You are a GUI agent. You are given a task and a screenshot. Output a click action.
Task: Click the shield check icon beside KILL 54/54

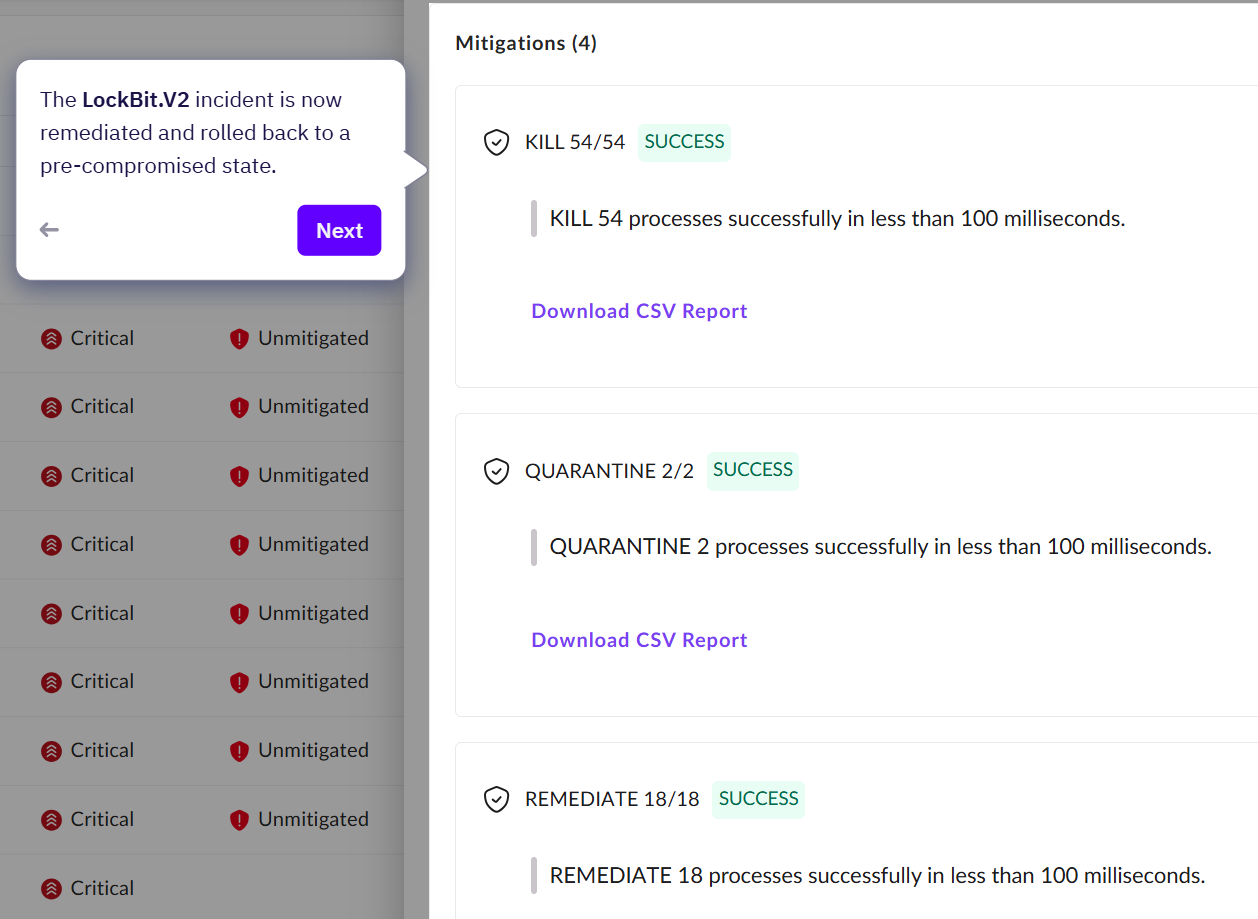click(496, 143)
